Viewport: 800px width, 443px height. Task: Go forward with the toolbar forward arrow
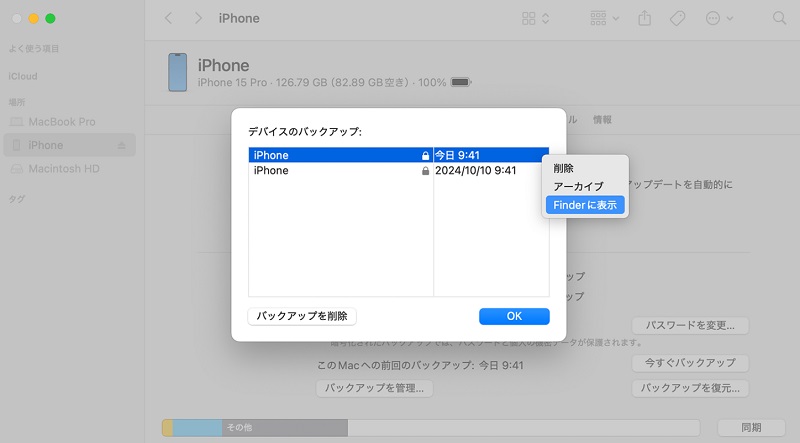pos(198,19)
